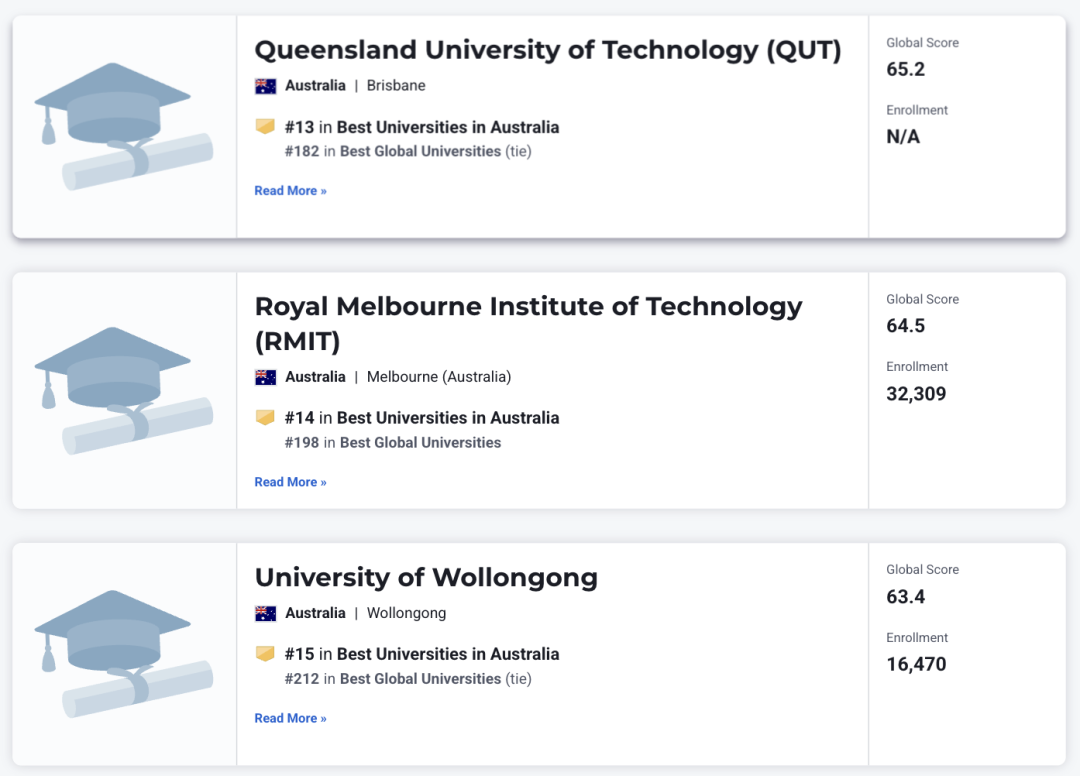
Task: Click the QUT graduation cap thumbnail
Action: coord(124,127)
